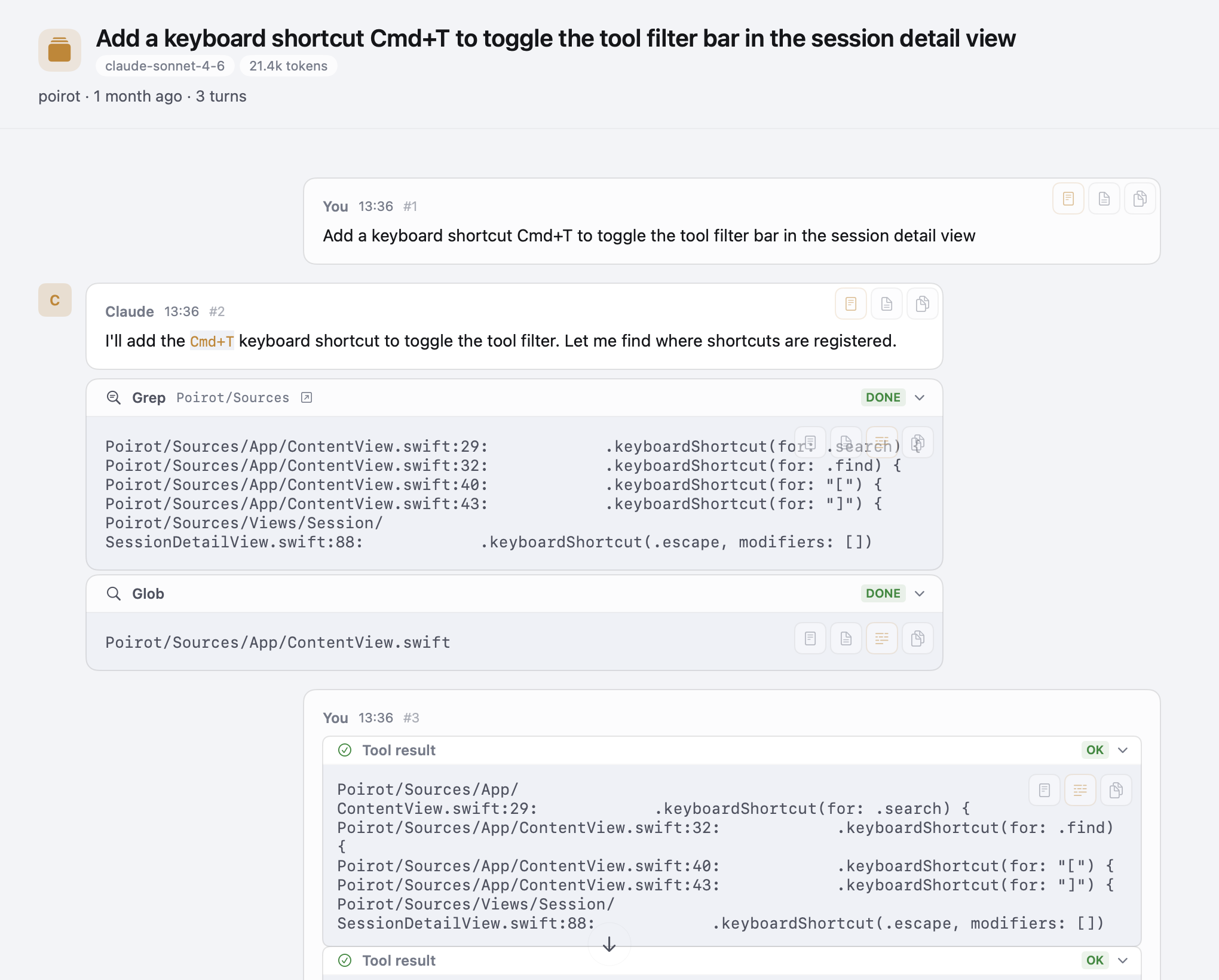
Task: Open raw text view of Claude's message
Action: click(886, 304)
